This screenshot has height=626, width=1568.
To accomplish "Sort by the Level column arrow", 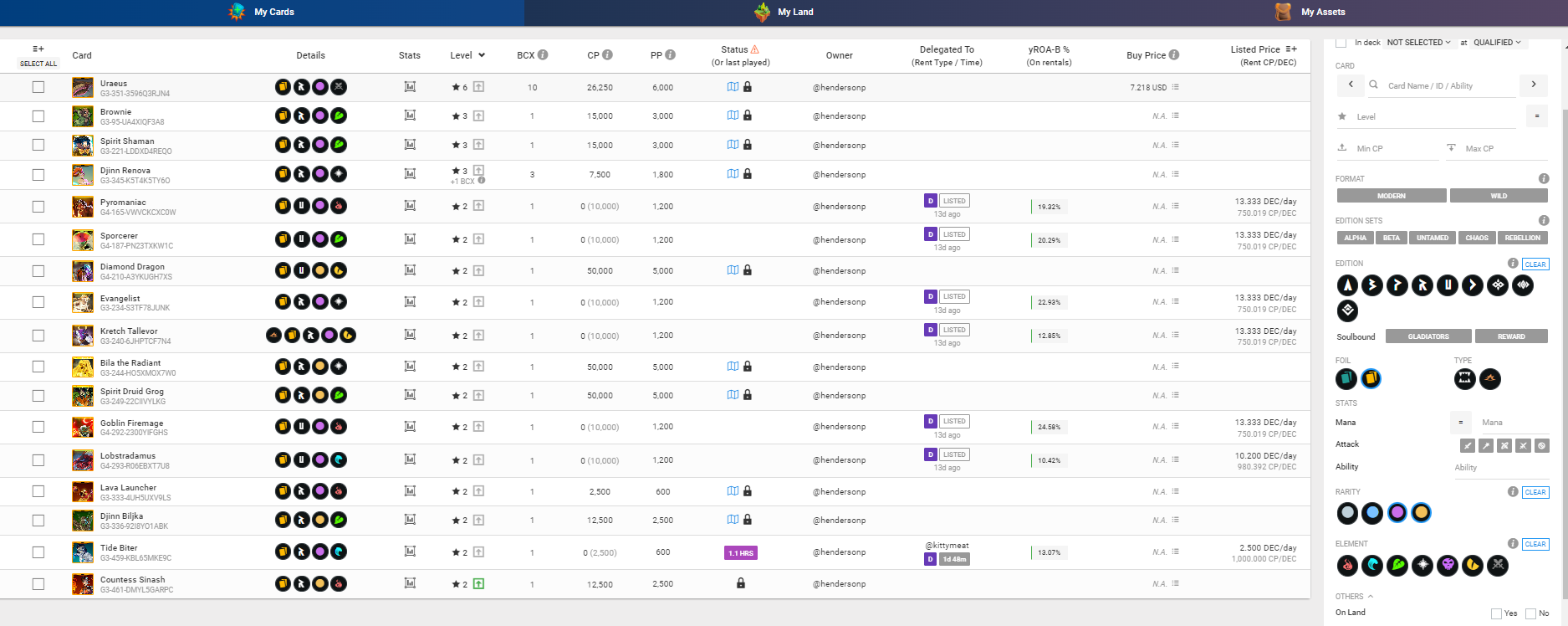I will point(482,55).
